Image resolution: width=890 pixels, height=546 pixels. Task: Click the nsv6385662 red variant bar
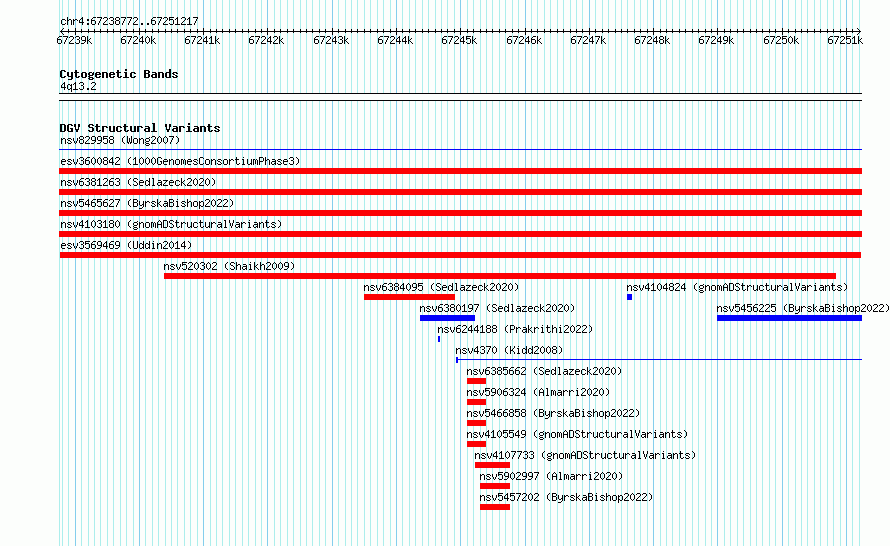476,381
